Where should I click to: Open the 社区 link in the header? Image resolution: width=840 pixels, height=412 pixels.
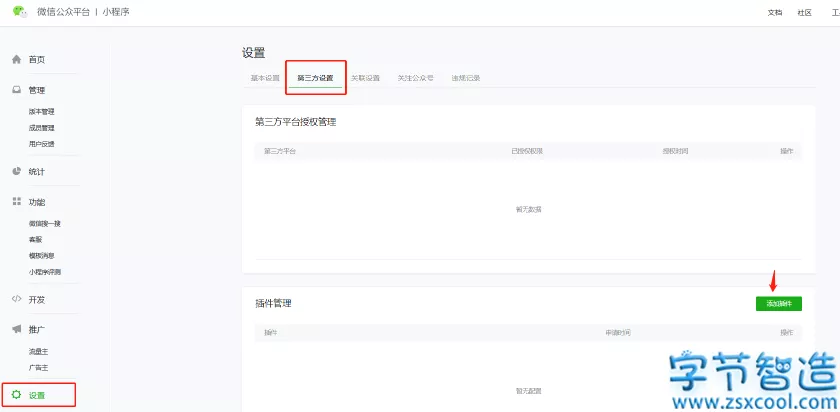805,13
